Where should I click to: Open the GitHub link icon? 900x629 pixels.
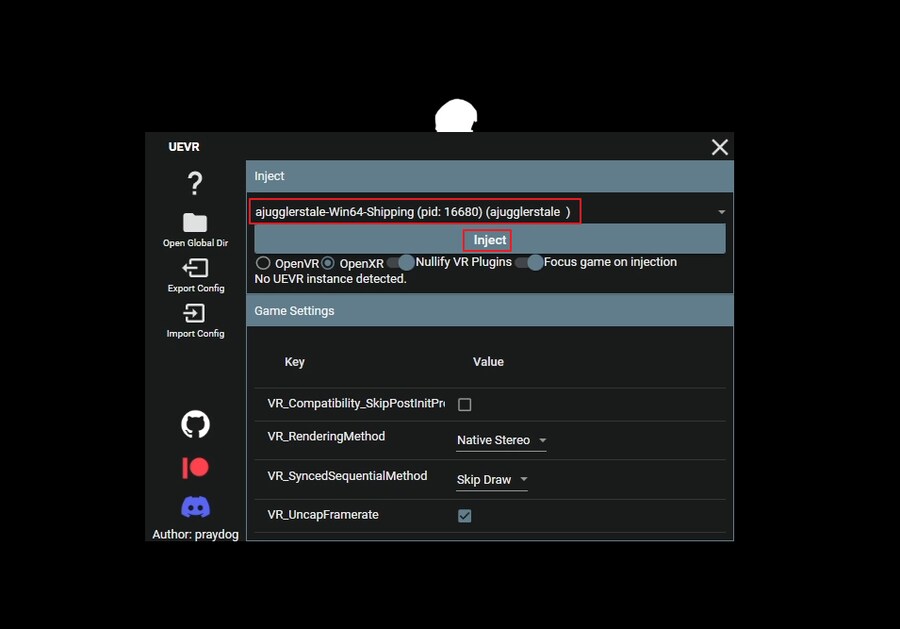coord(195,424)
